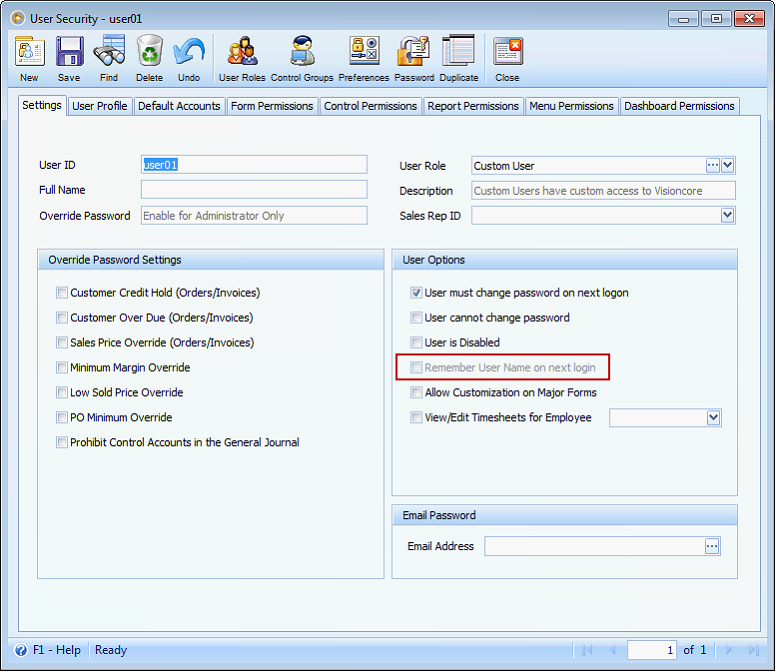Viewport: 776px width, 672px height.
Task: Click the Delete recycle bin icon
Action: click(x=149, y=59)
